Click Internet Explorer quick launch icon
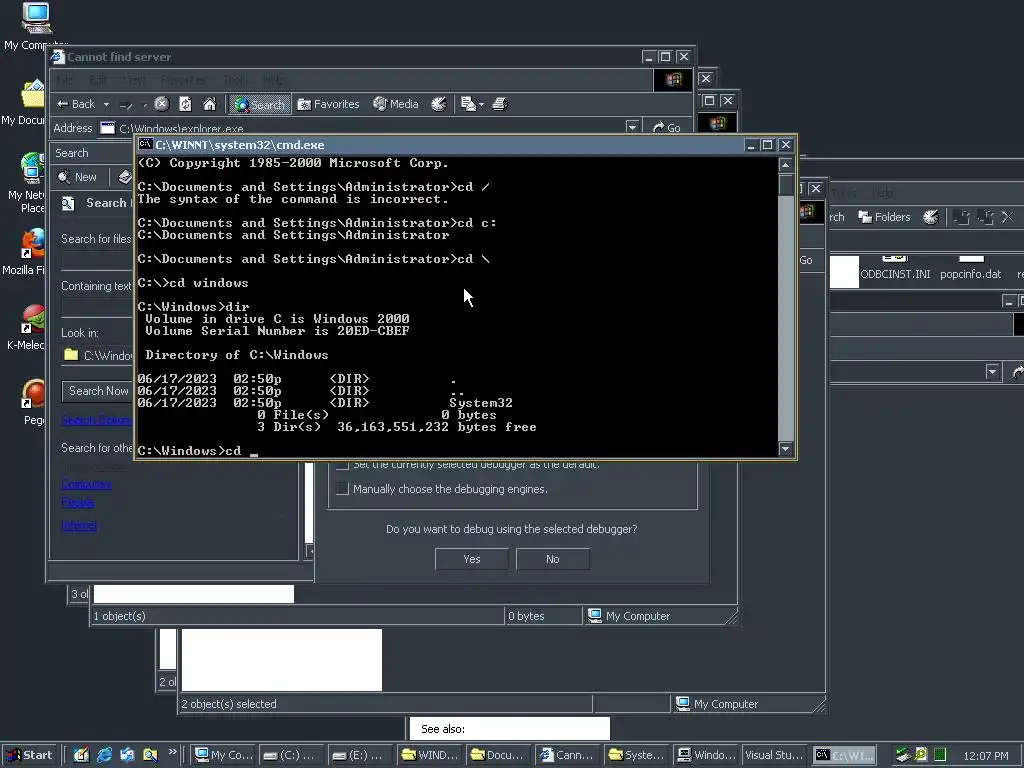Viewport: 1024px width, 768px height. click(104, 755)
